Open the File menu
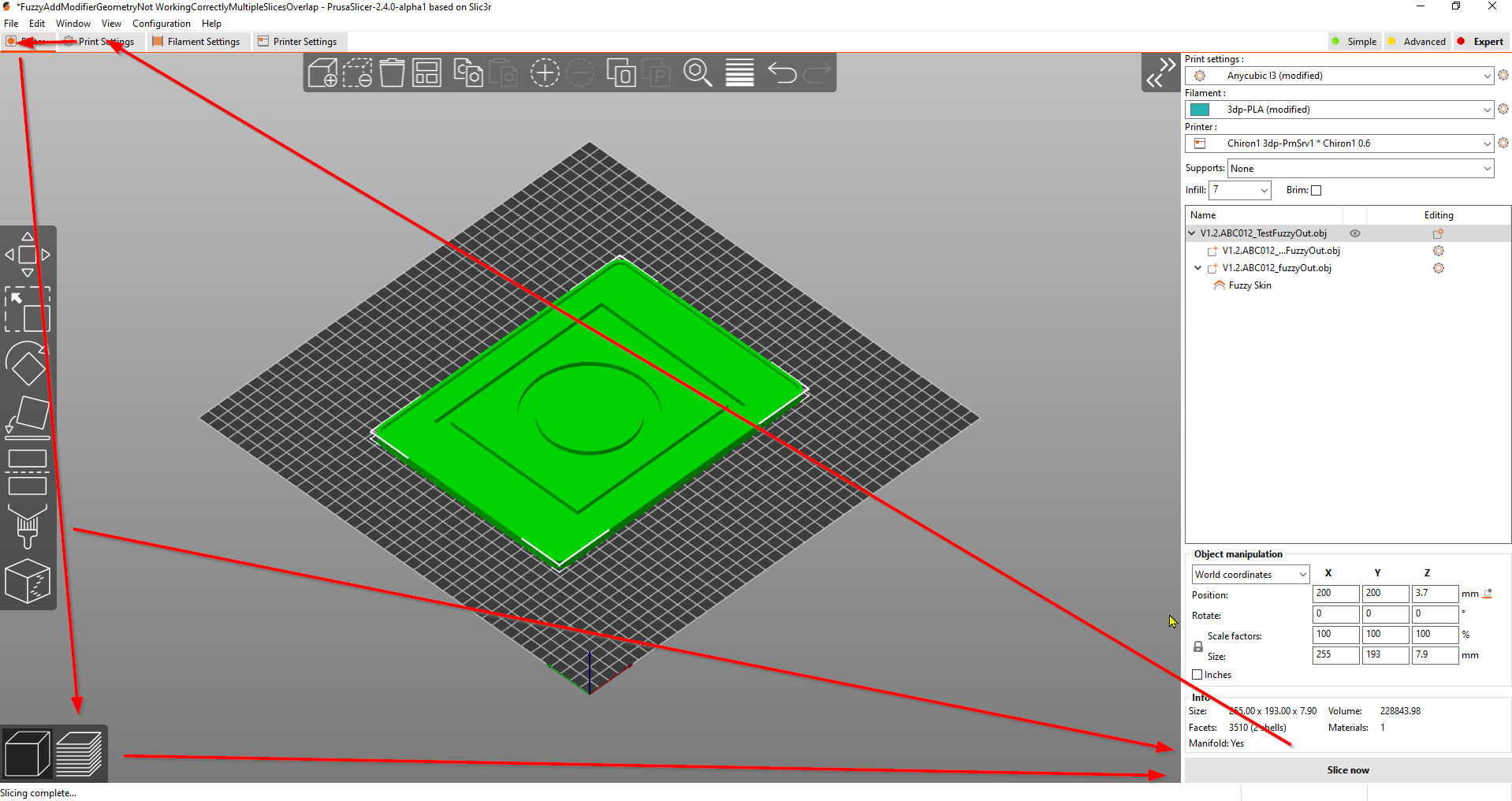 pyautogui.click(x=11, y=24)
